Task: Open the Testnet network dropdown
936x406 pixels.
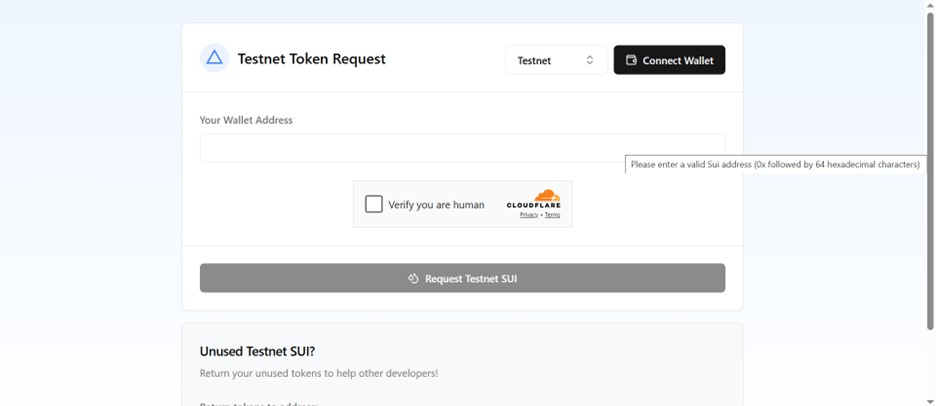Action: tap(556, 60)
